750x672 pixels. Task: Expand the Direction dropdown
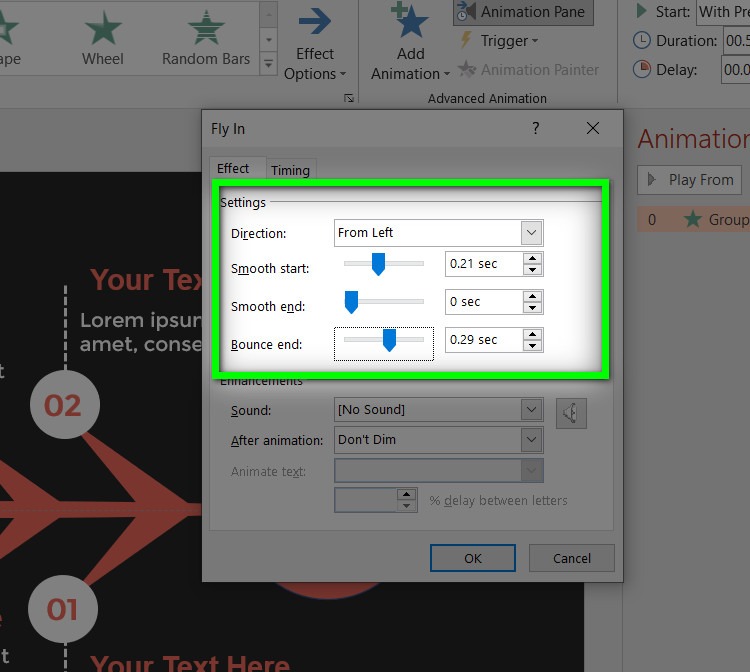coord(531,233)
